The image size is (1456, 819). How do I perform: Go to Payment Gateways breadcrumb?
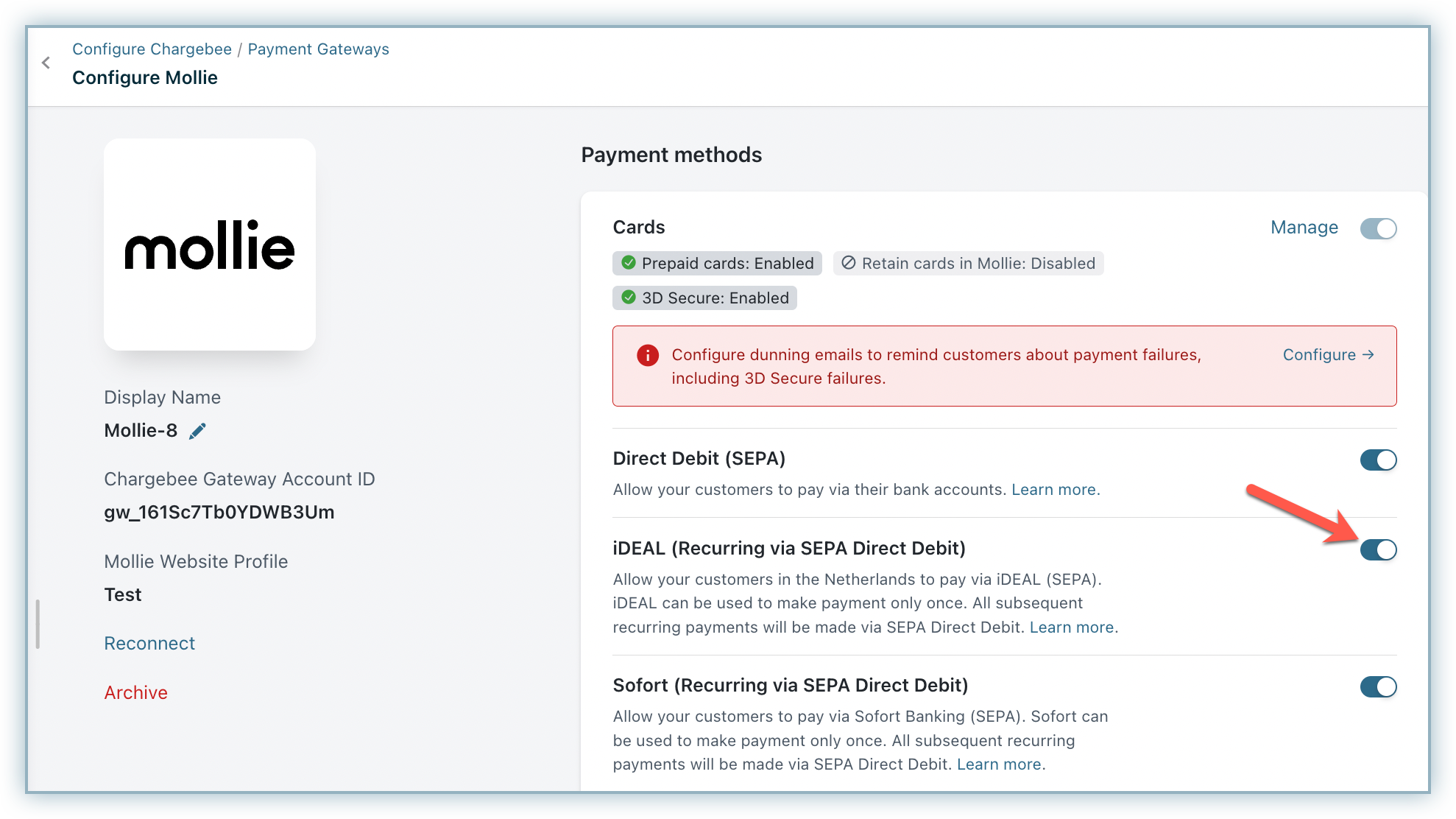(318, 49)
